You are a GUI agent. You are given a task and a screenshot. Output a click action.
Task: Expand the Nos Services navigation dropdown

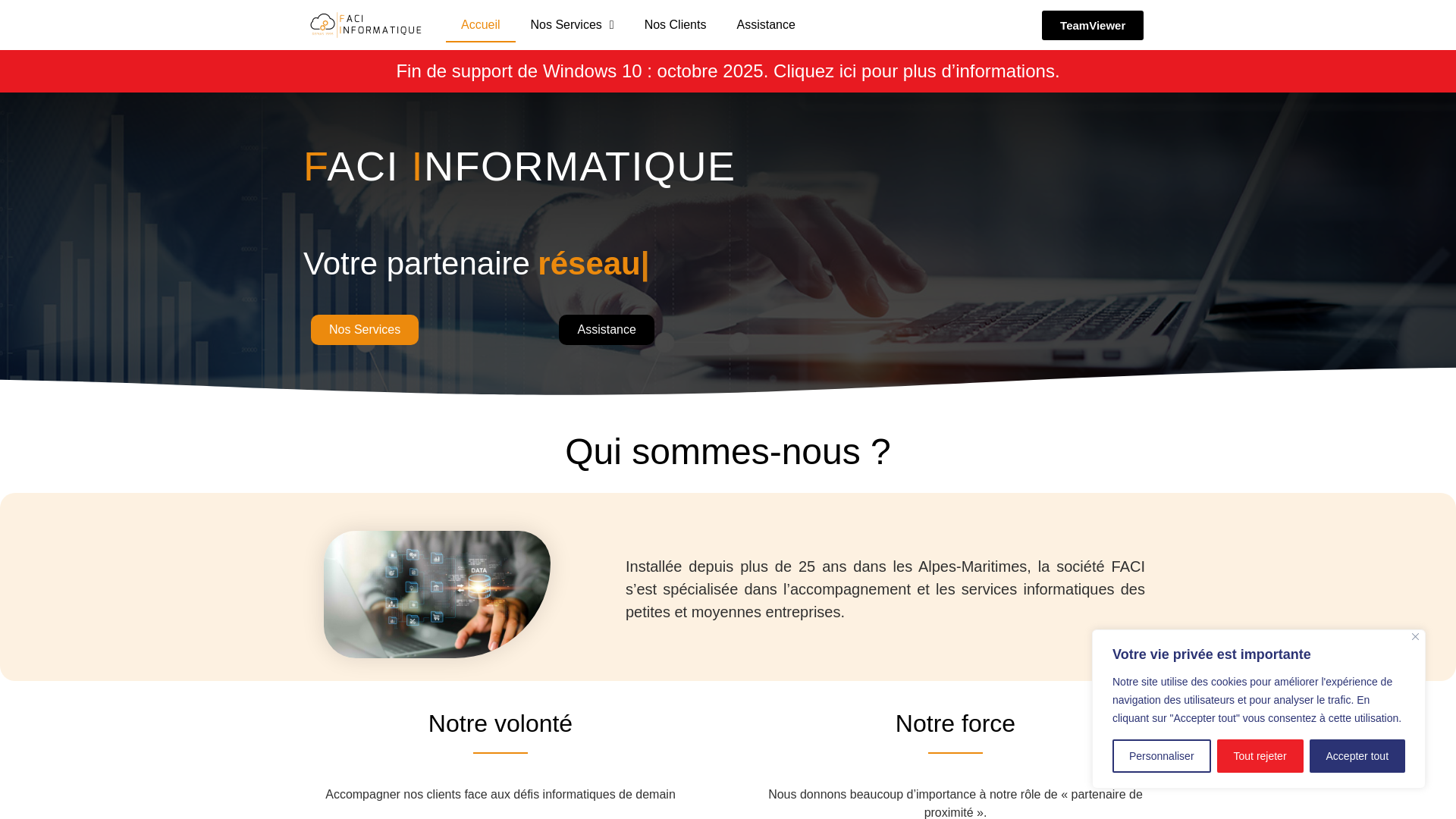(x=572, y=25)
